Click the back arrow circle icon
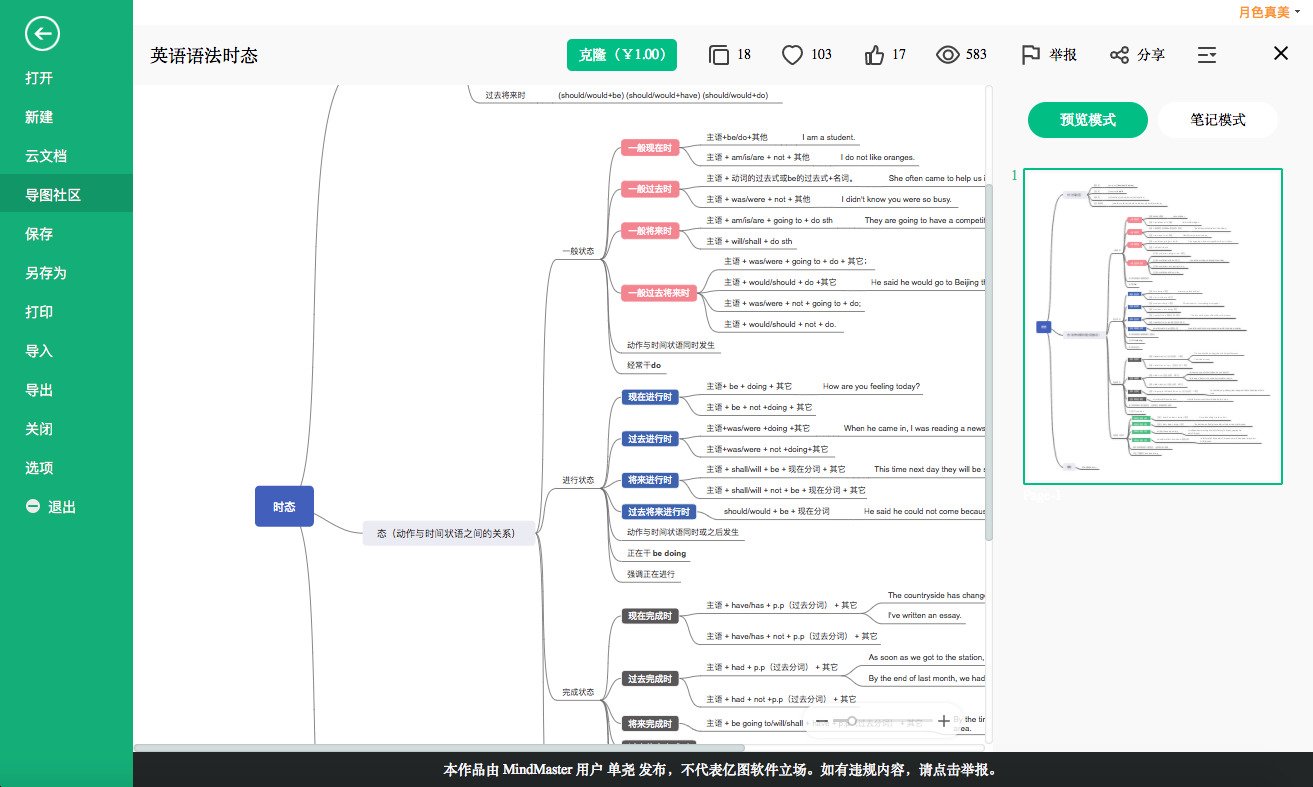This screenshot has height=787, width=1313. coord(42,34)
